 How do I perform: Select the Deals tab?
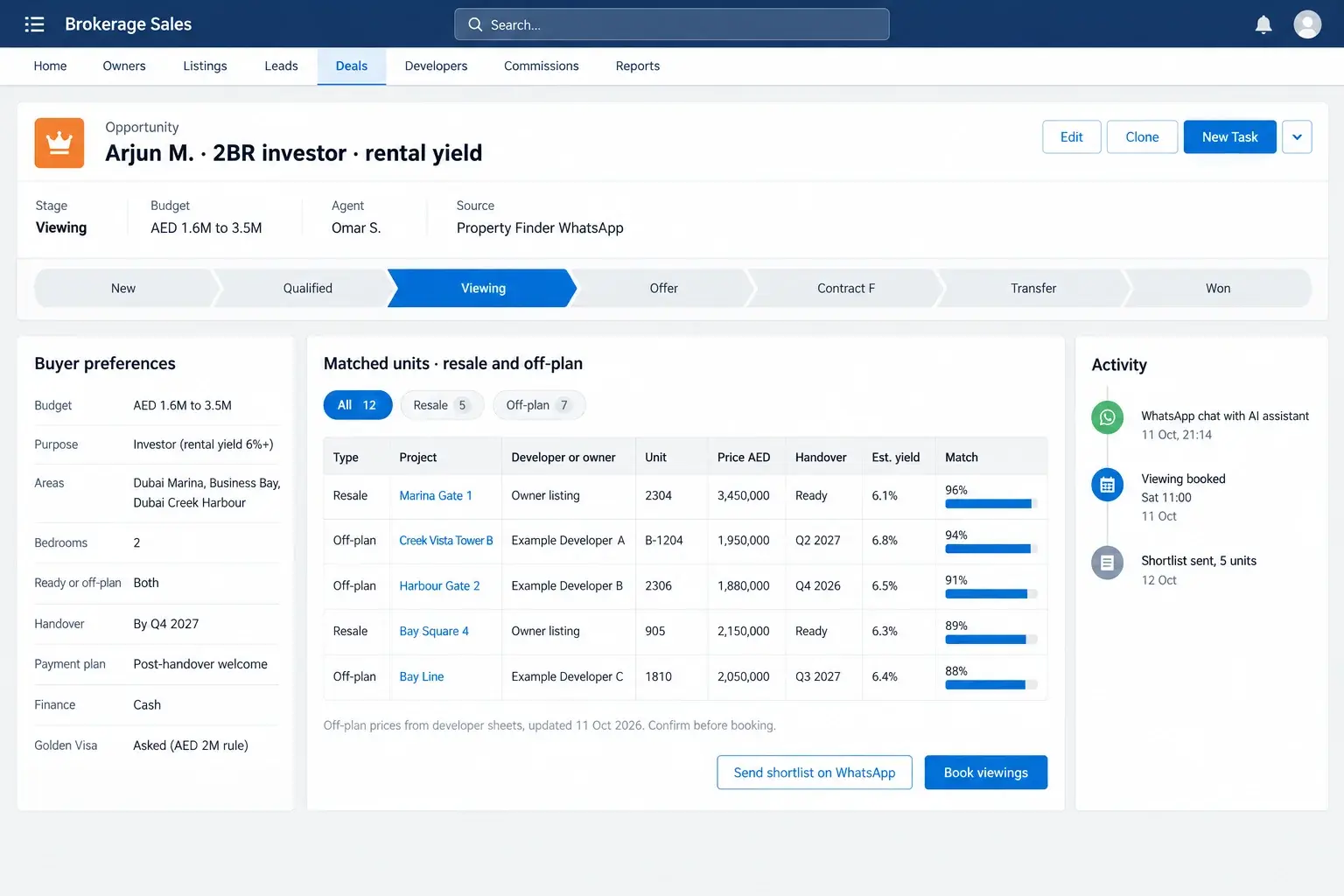[352, 66]
